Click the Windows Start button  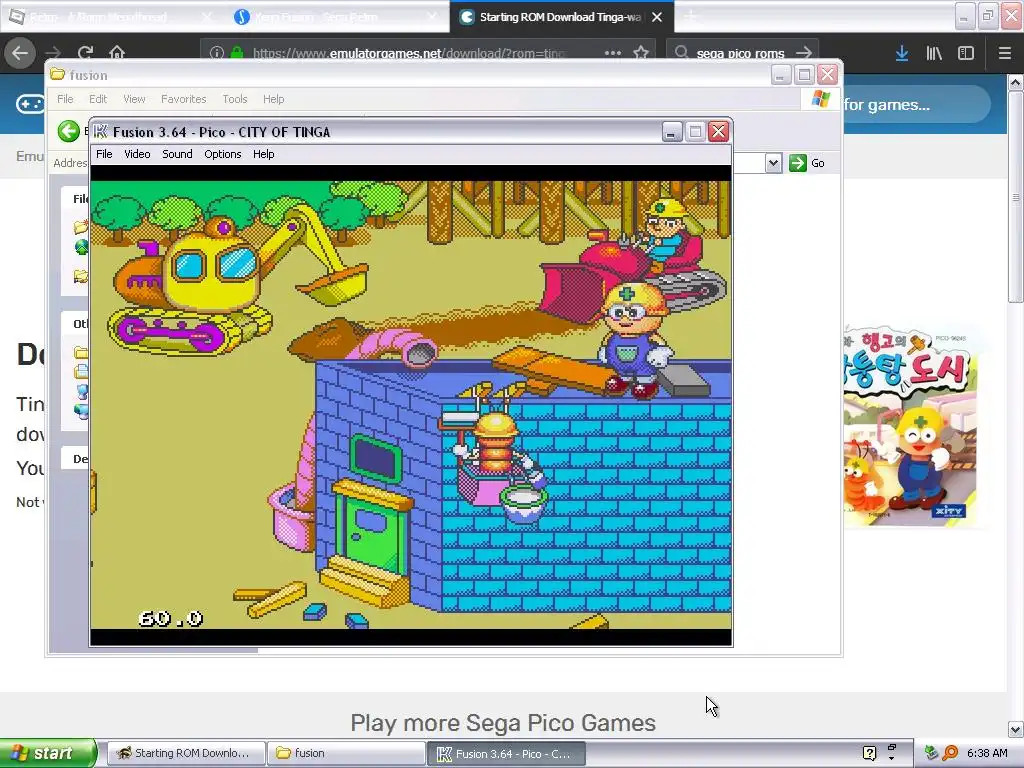click(47, 753)
